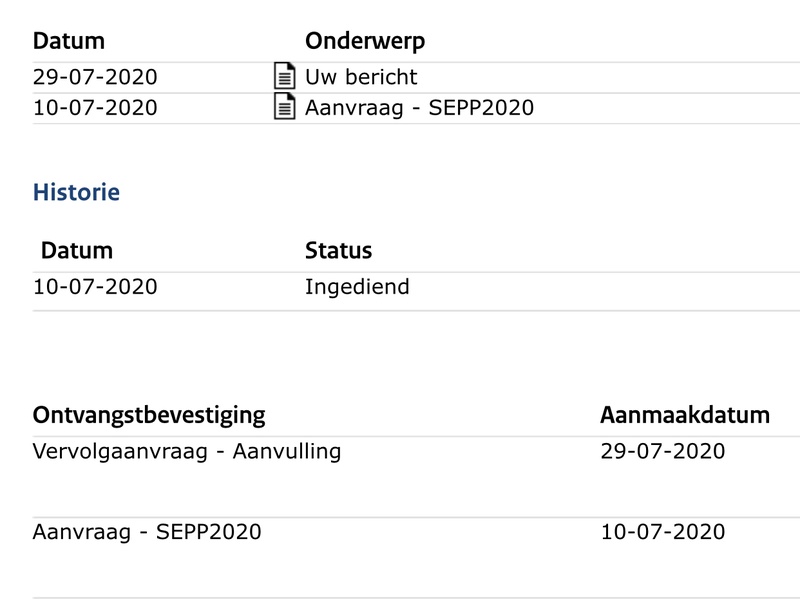Click the Datum header in Historie table

[77, 250]
